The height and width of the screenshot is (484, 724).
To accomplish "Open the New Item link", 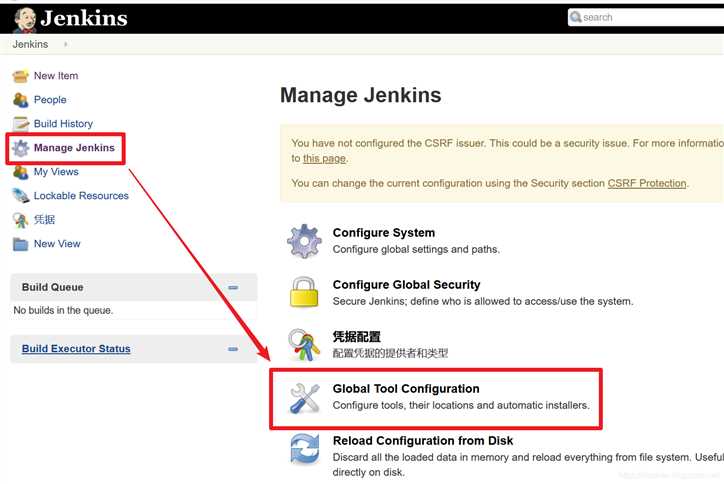I will 56,76.
